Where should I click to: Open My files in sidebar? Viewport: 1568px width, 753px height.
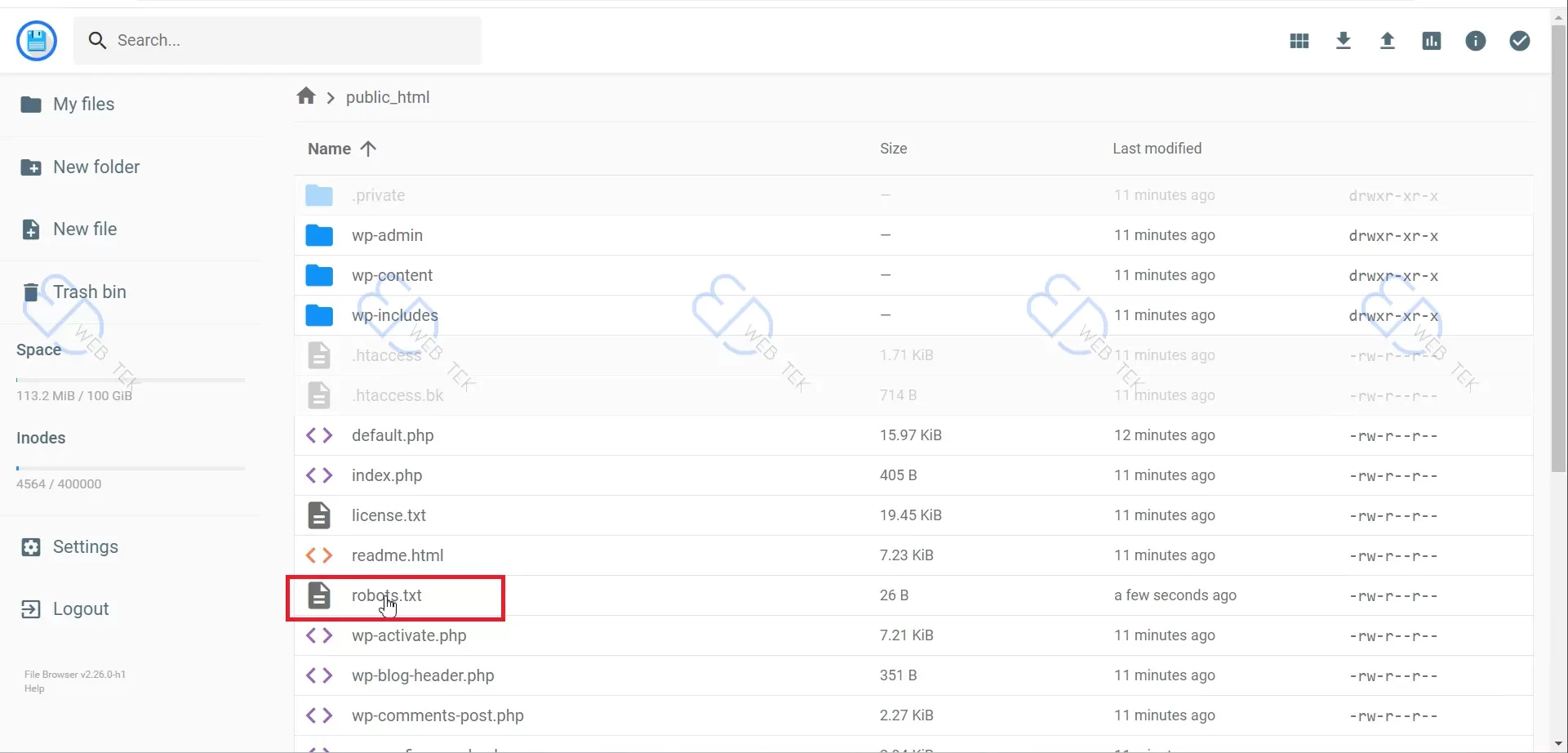83,105
